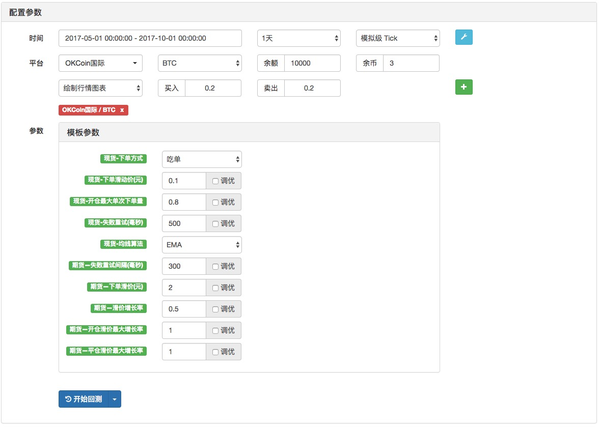Select the BTC currency dropdown
This screenshot has width=600, height=428.
199,63
